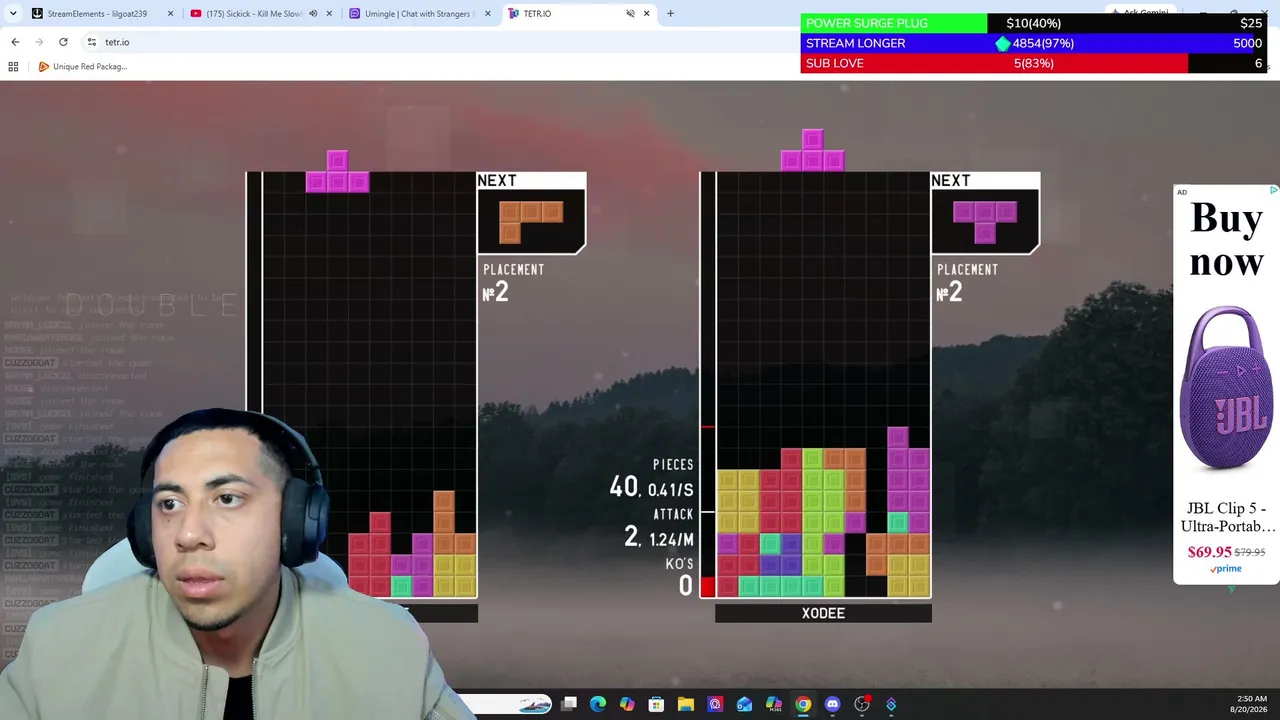1280x720 pixels.
Task: Open Task View from the taskbar
Action: (569, 704)
